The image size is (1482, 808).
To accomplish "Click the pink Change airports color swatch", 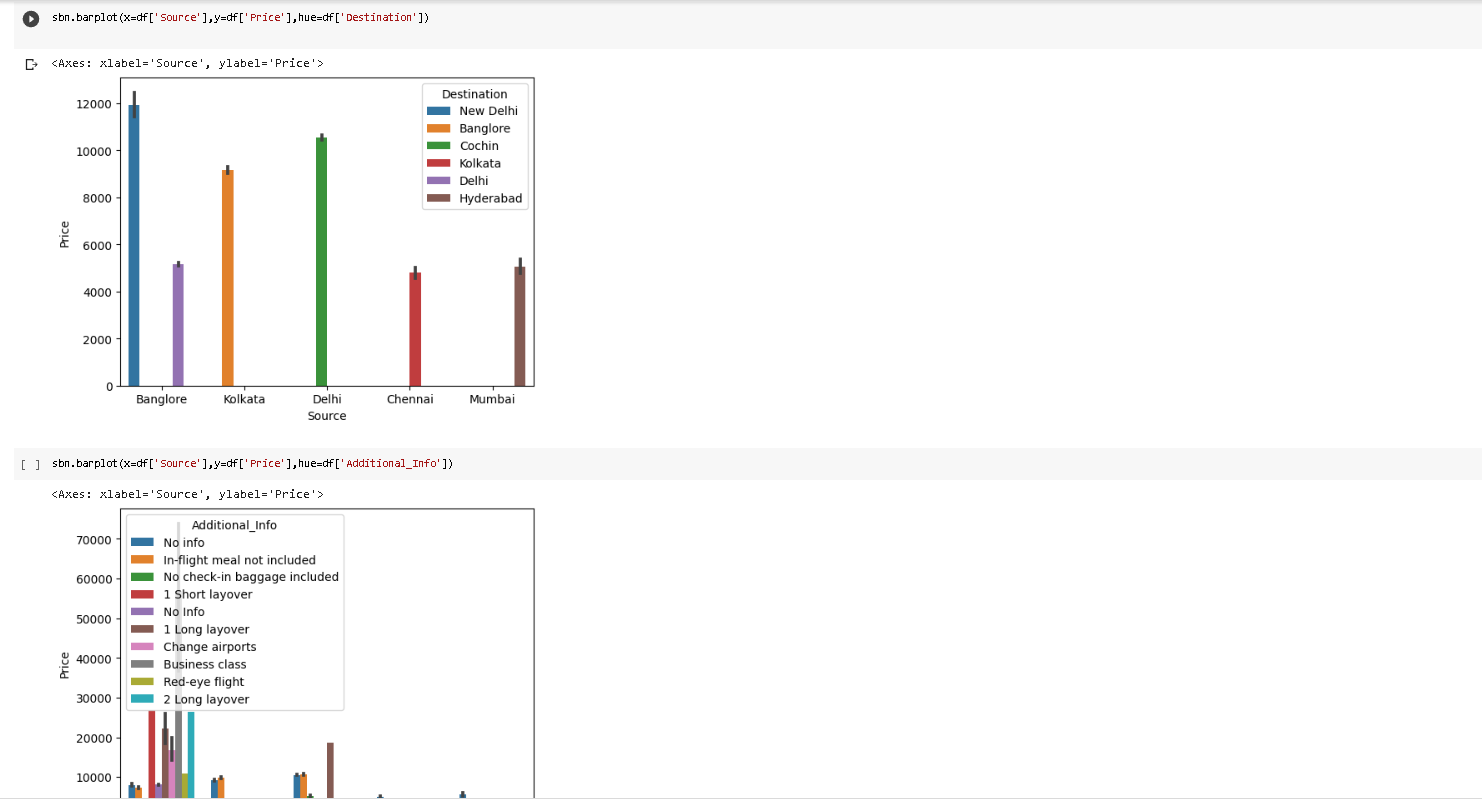I will [140, 646].
